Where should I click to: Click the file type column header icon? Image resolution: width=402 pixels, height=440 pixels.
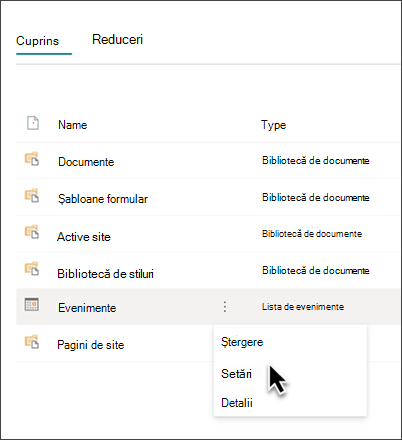coord(33,123)
